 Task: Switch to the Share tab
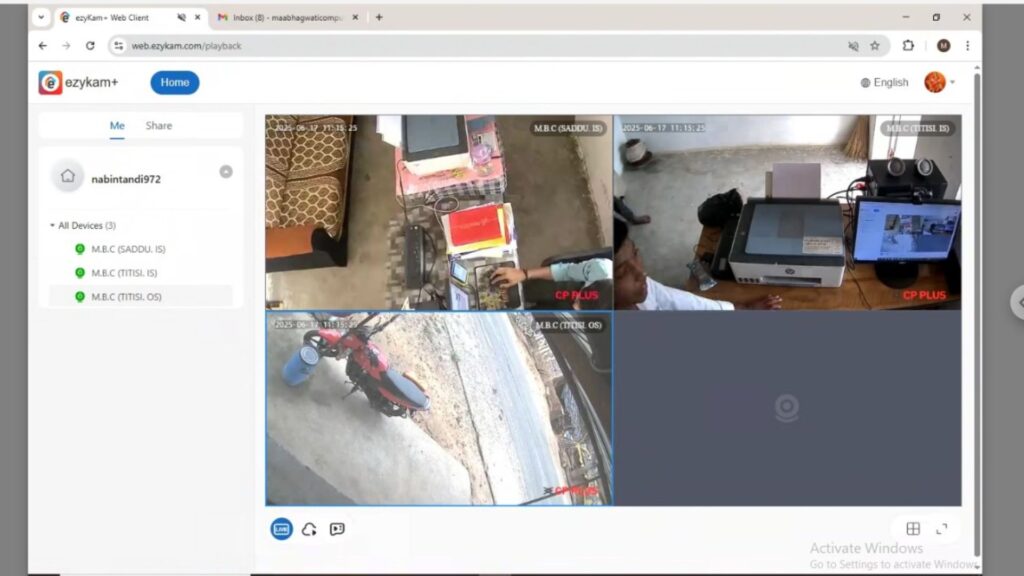pos(158,126)
